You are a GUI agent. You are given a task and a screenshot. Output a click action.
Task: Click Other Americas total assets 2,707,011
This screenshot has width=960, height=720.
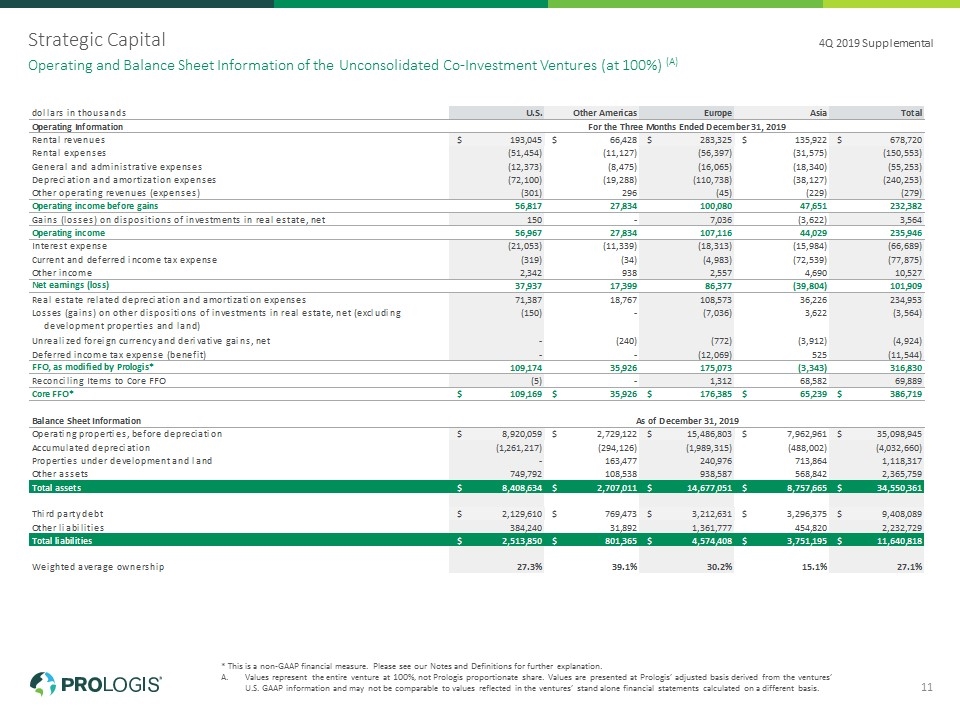pos(617,487)
